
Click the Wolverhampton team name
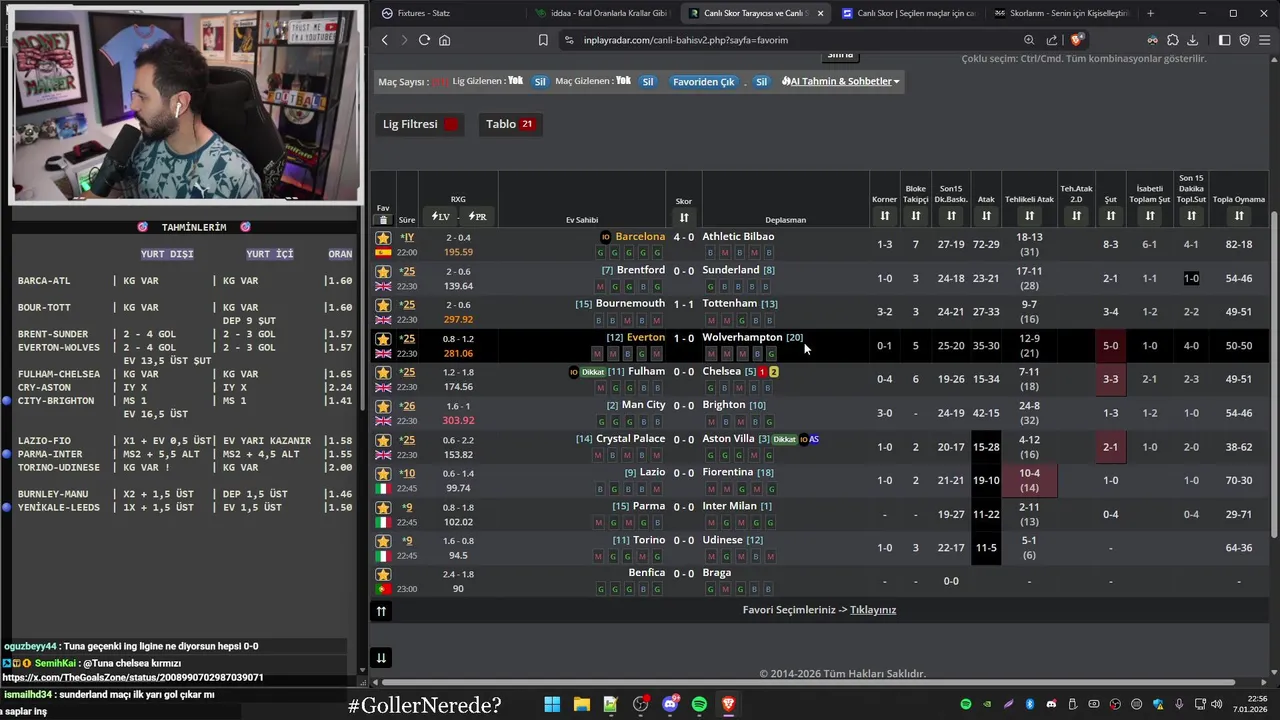click(x=742, y=338)
